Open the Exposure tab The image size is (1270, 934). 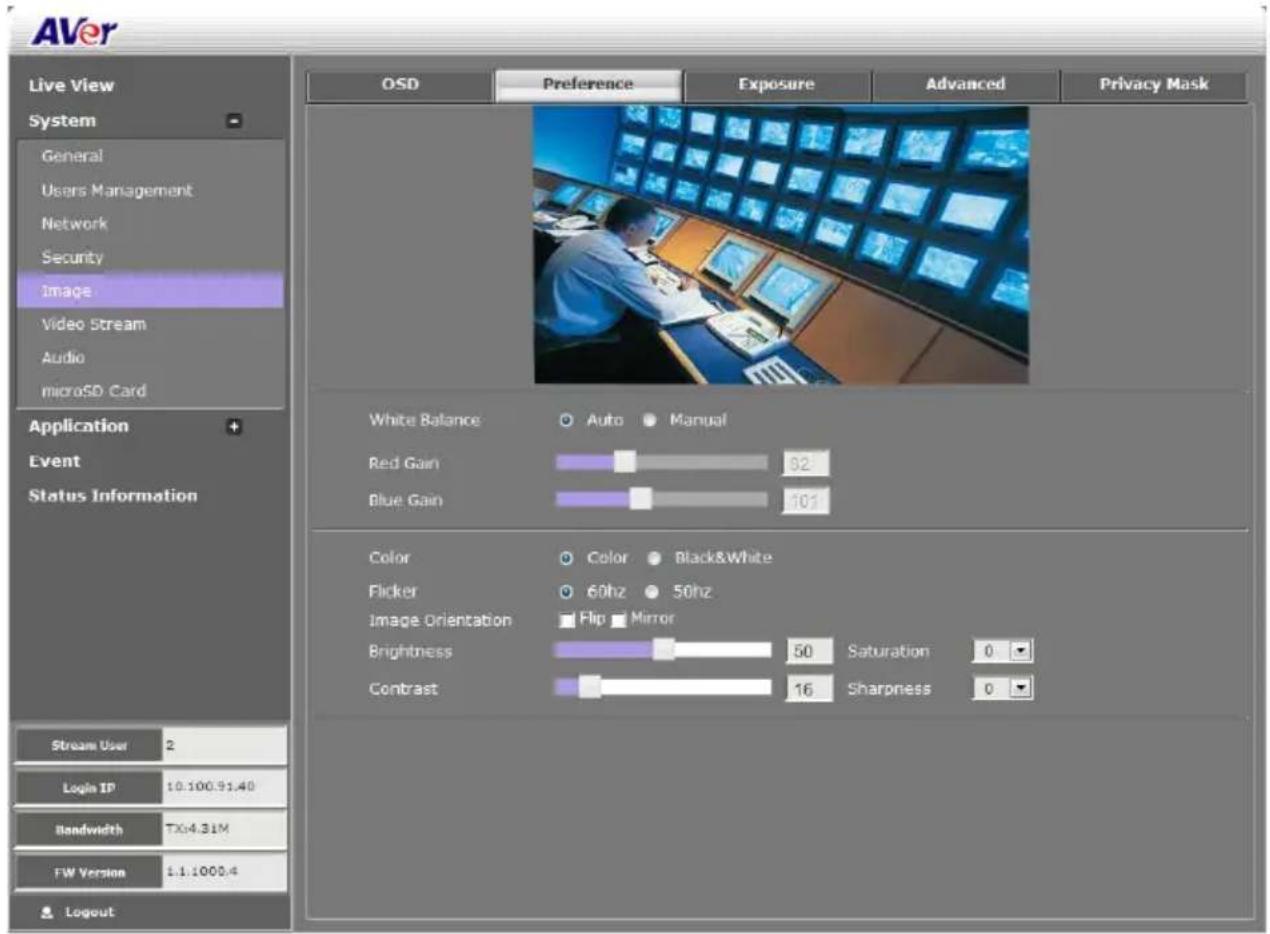[x=776, y=86]
